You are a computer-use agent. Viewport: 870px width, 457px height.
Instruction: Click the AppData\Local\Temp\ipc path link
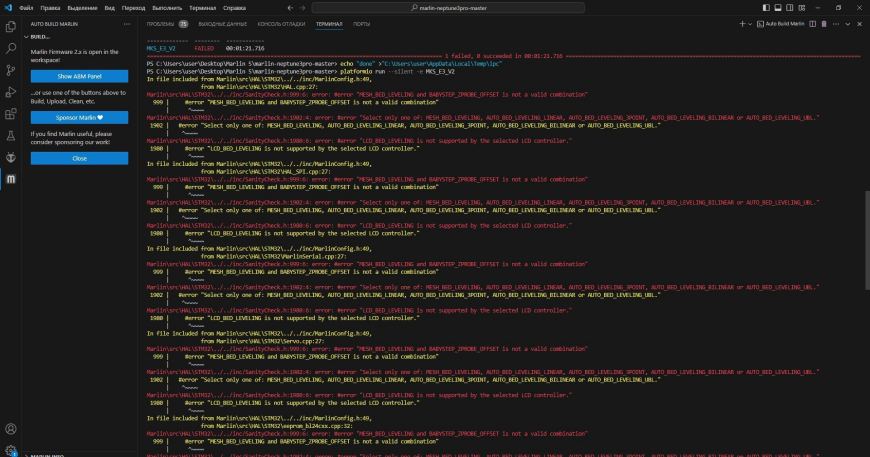[442, 64]
